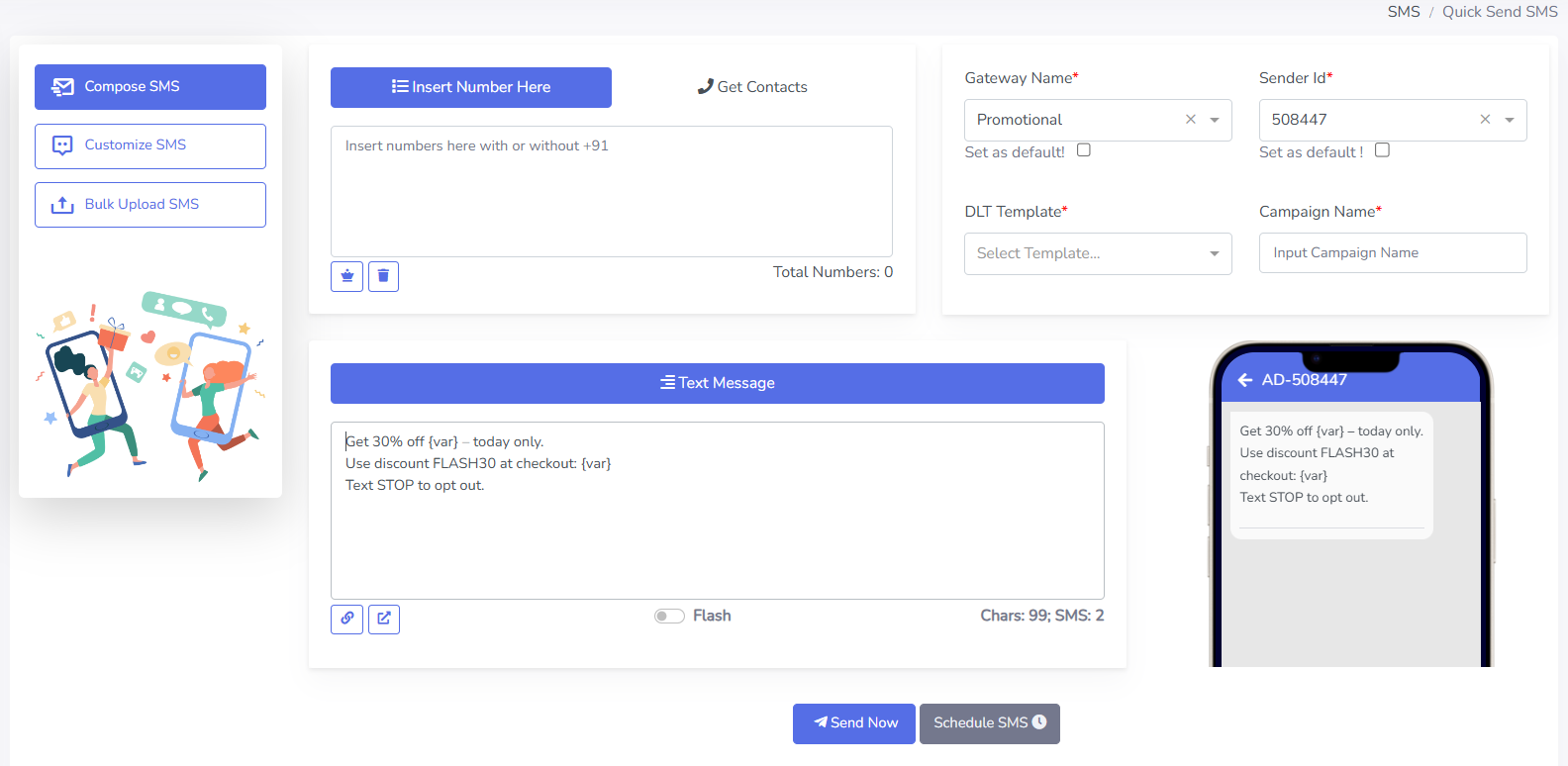Expand the Sender Id dropdown
The image size is (1568, 766).
[x=1510, y=120]
